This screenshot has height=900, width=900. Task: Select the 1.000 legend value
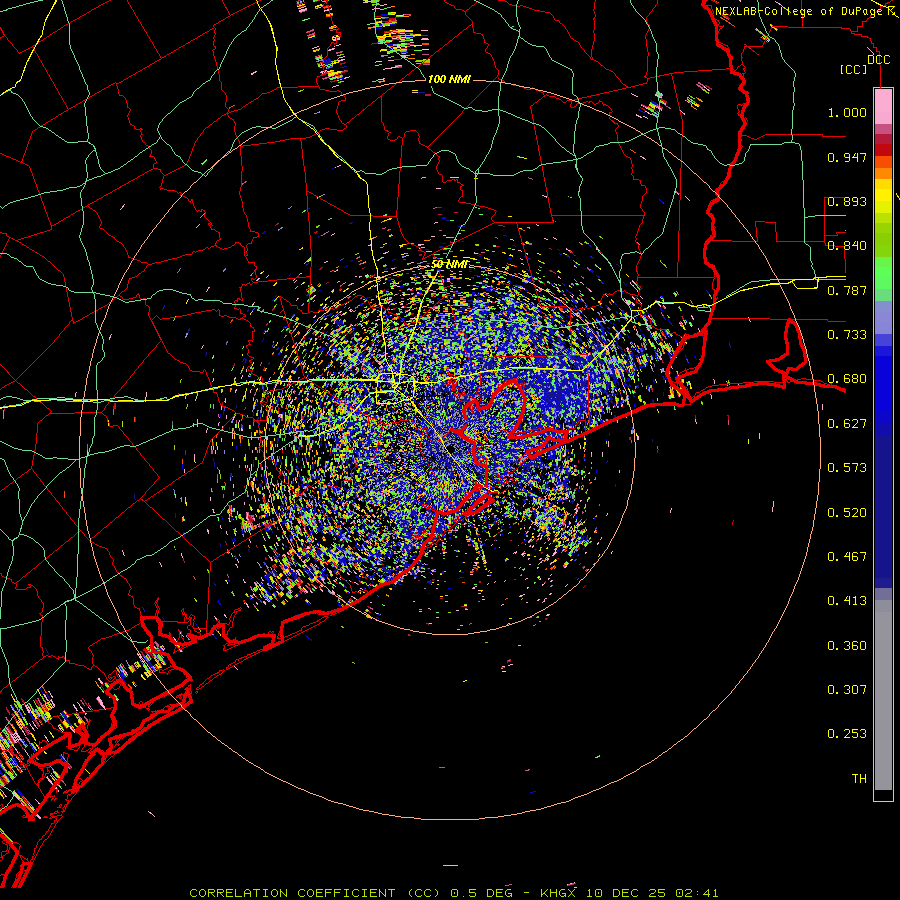coord(847,112)
